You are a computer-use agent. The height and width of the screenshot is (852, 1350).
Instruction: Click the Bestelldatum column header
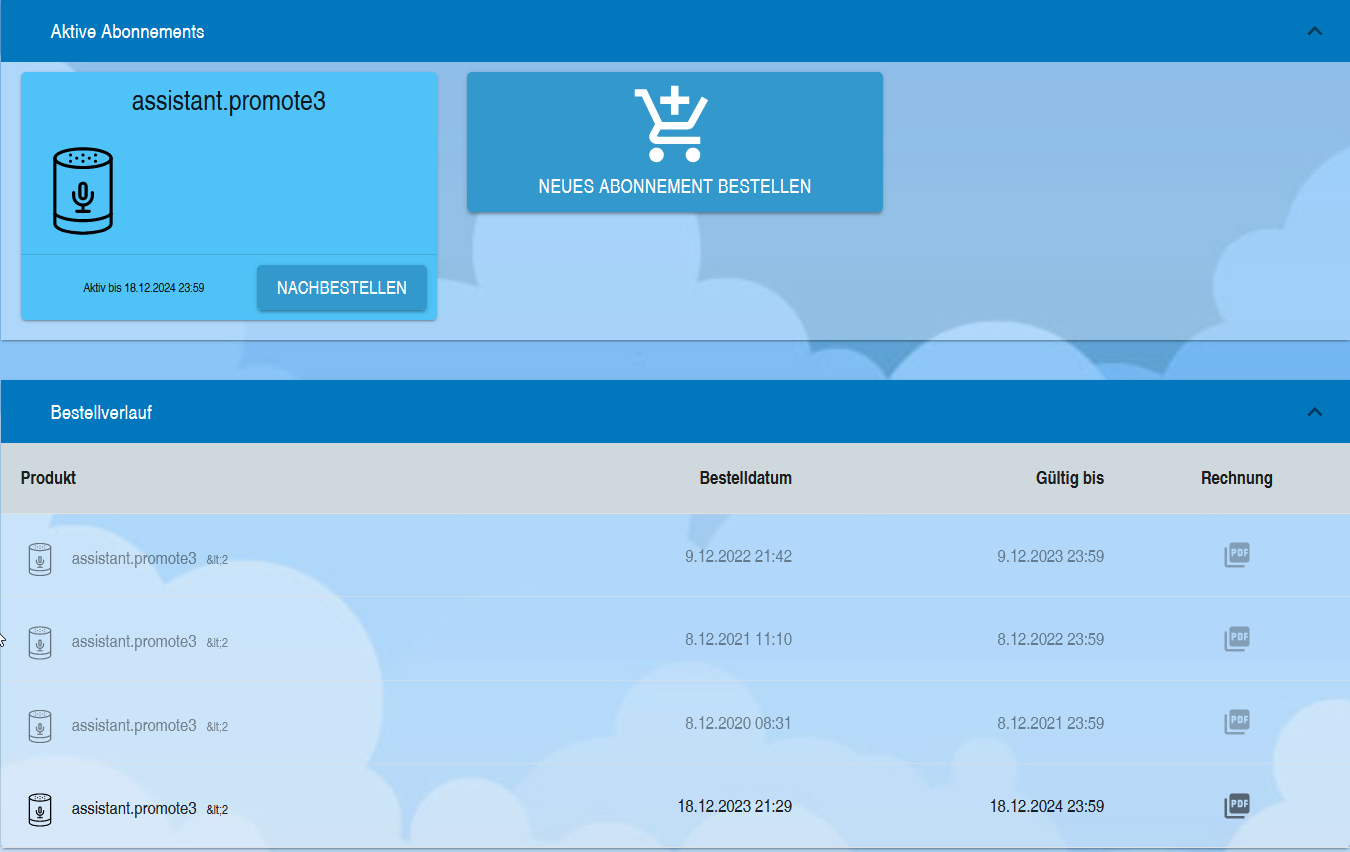[x=746, y=478]
